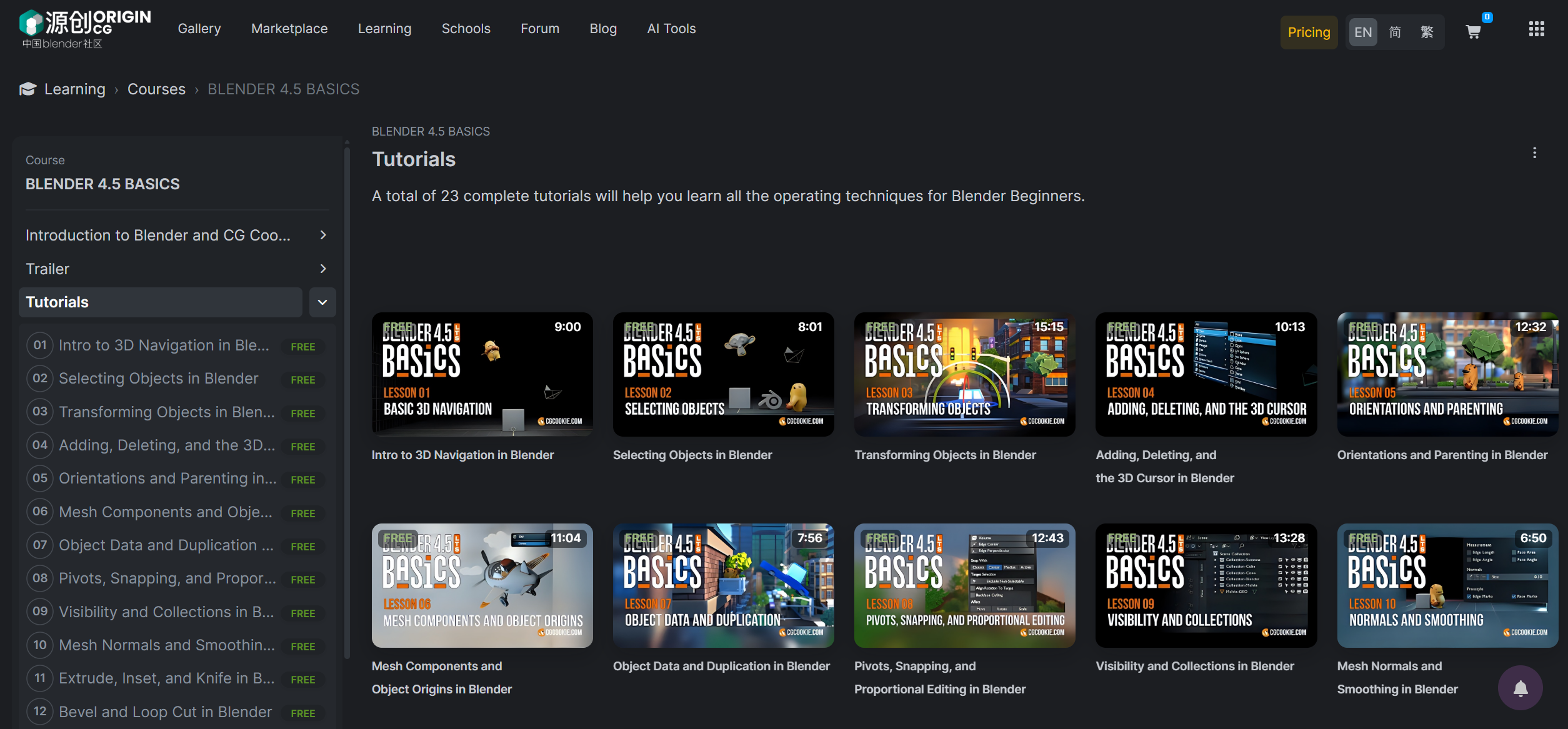Open the three-dot options menu beside Tutorials

pos(1534,153)
